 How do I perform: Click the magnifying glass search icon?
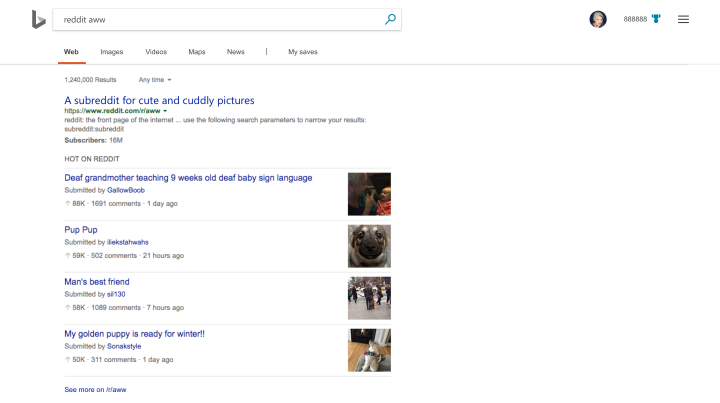tap(390, 19)
